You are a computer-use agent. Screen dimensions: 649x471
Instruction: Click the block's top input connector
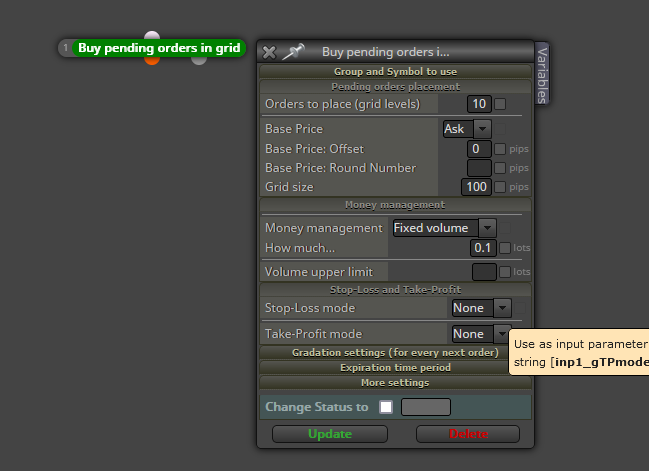[x=152, y=35]
